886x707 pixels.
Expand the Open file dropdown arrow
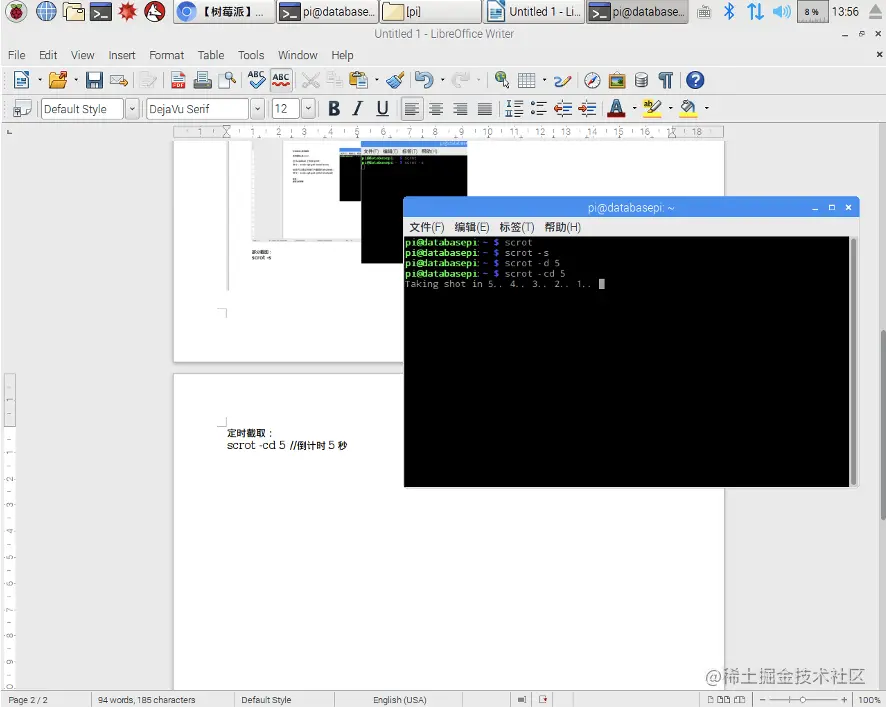(x=76, y=80)
